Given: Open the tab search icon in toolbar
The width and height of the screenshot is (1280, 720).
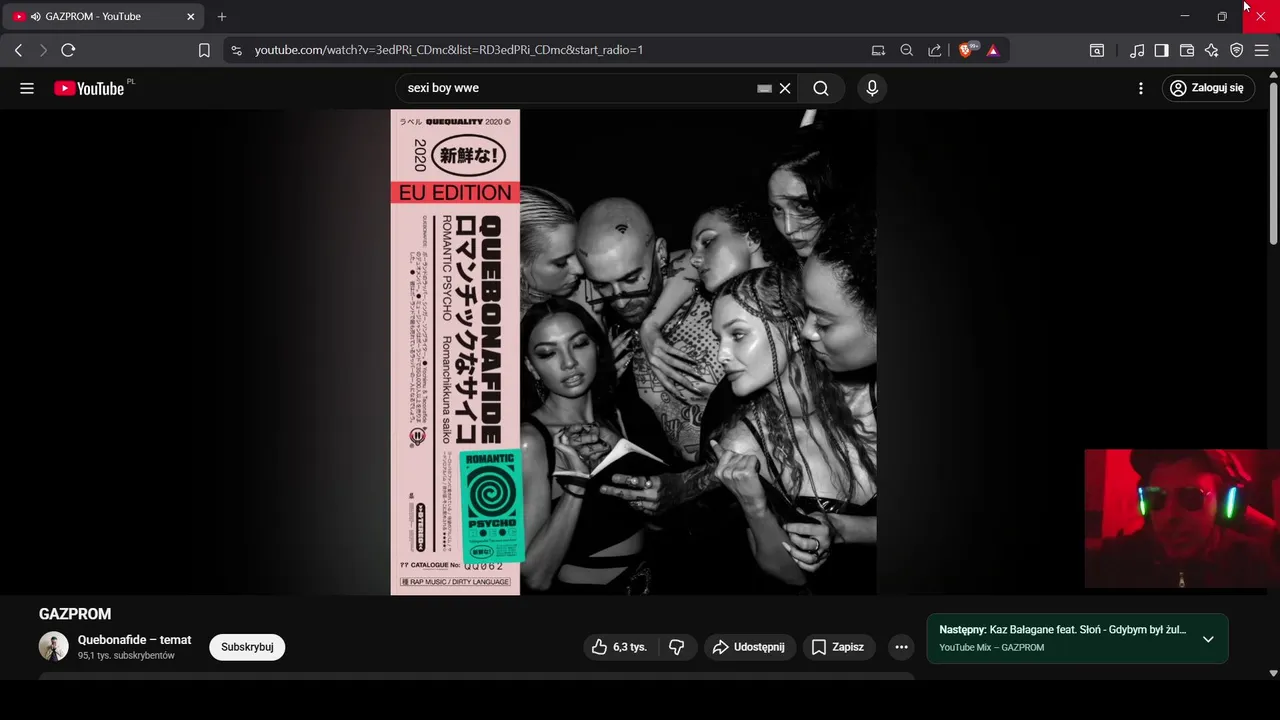Looking at the screenshot, I should (1097, 50).
